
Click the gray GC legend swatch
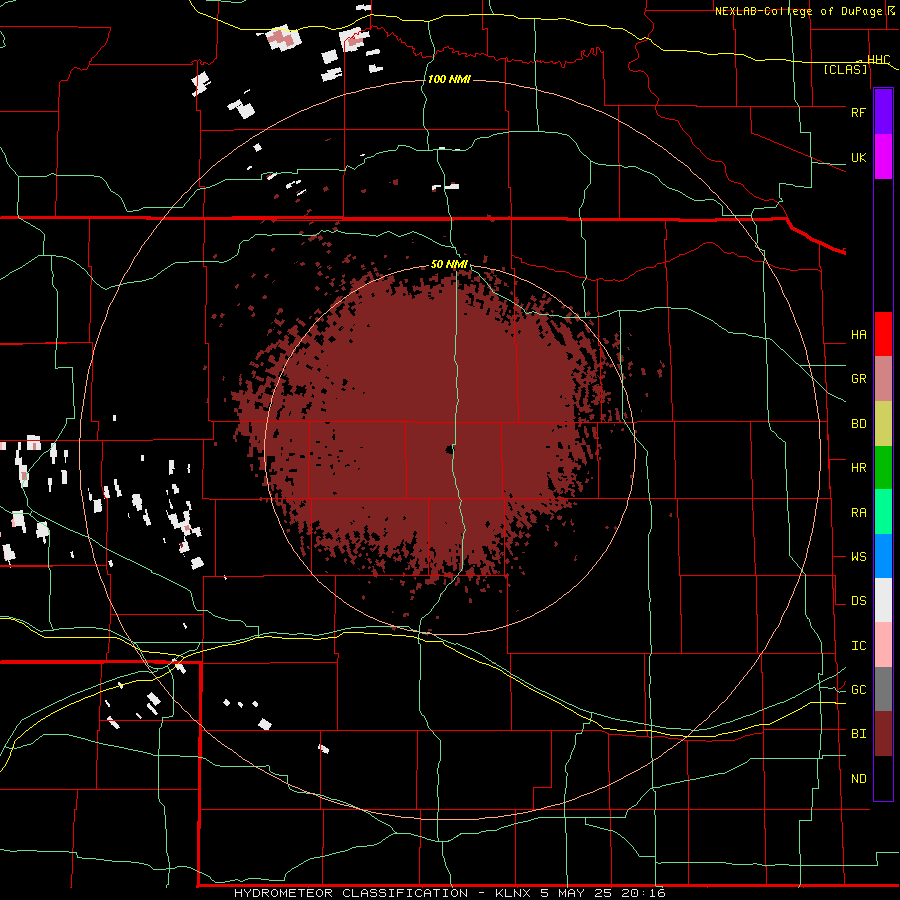pyautogui.click(x=883, y=689)
